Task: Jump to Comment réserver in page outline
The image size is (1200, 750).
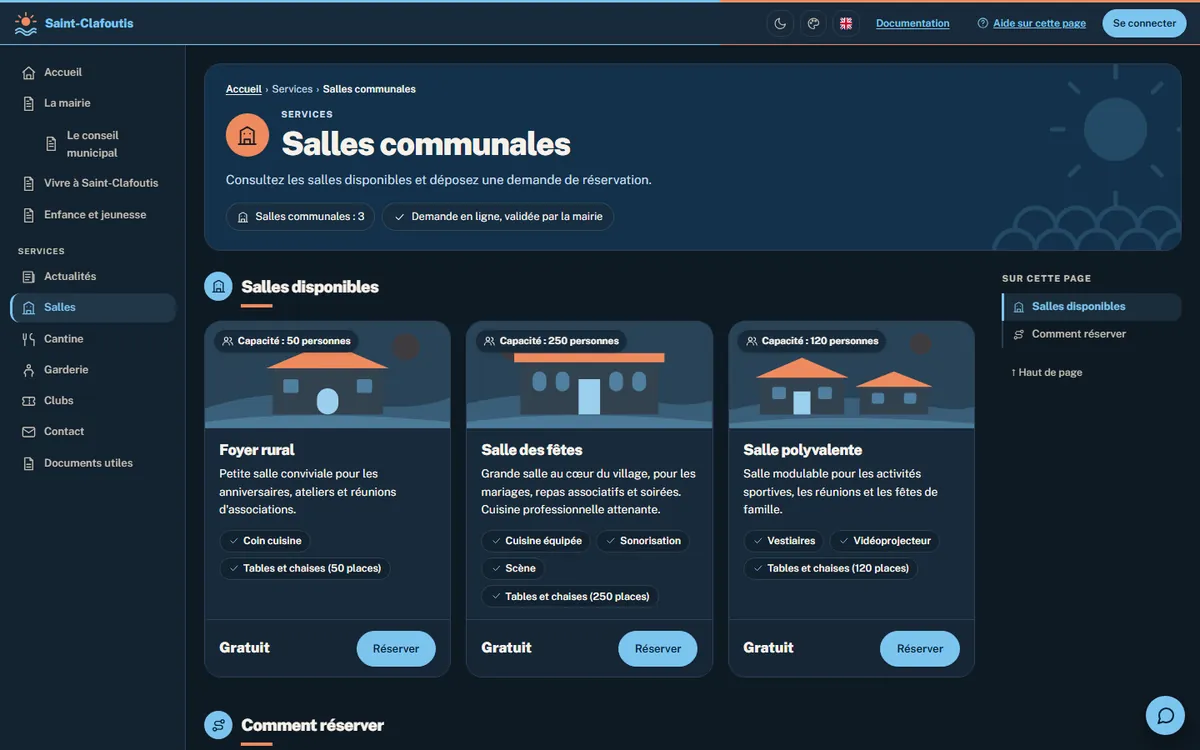Action: (1091, 334)
